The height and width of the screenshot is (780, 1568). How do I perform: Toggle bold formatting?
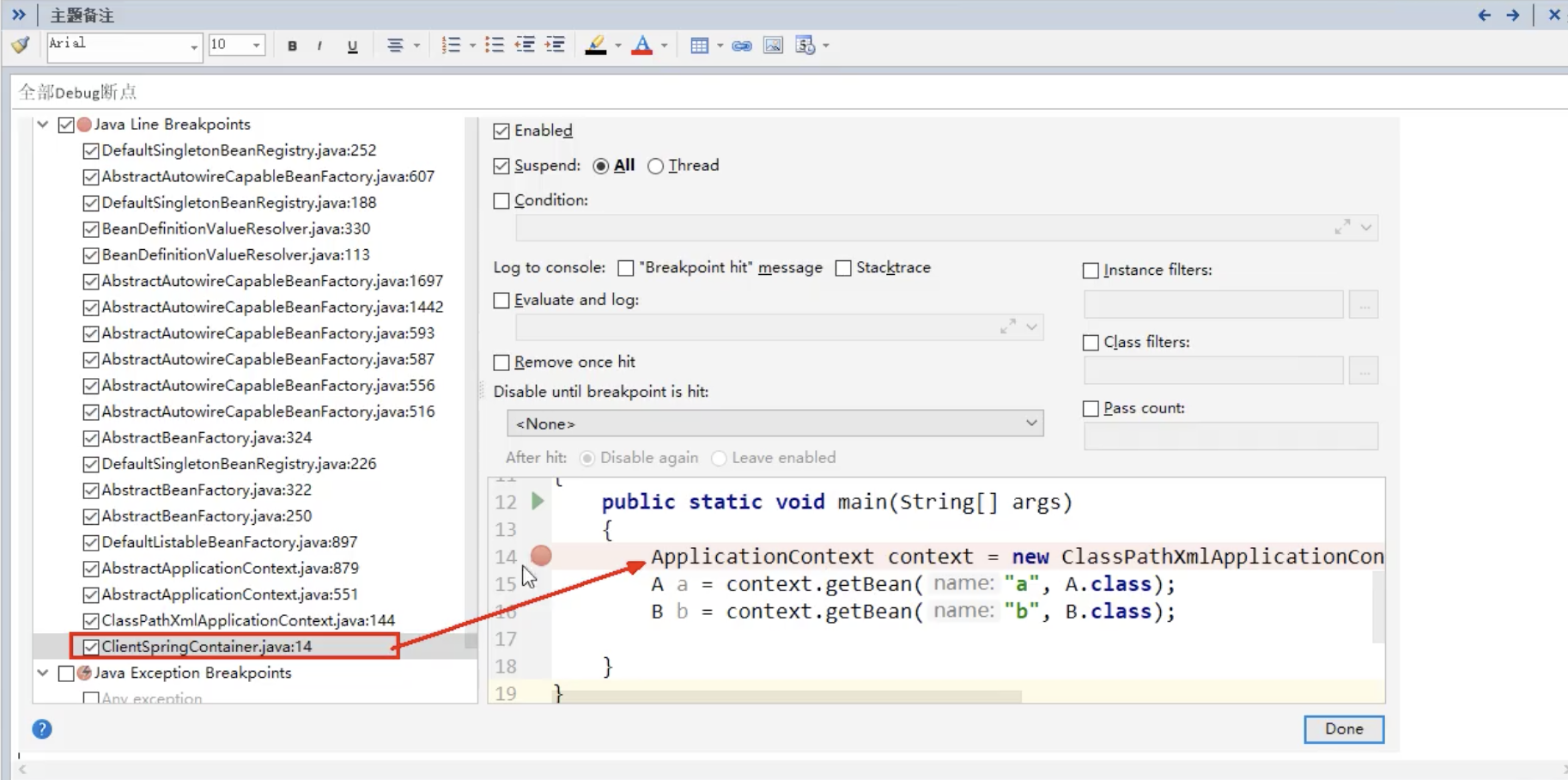292,46
